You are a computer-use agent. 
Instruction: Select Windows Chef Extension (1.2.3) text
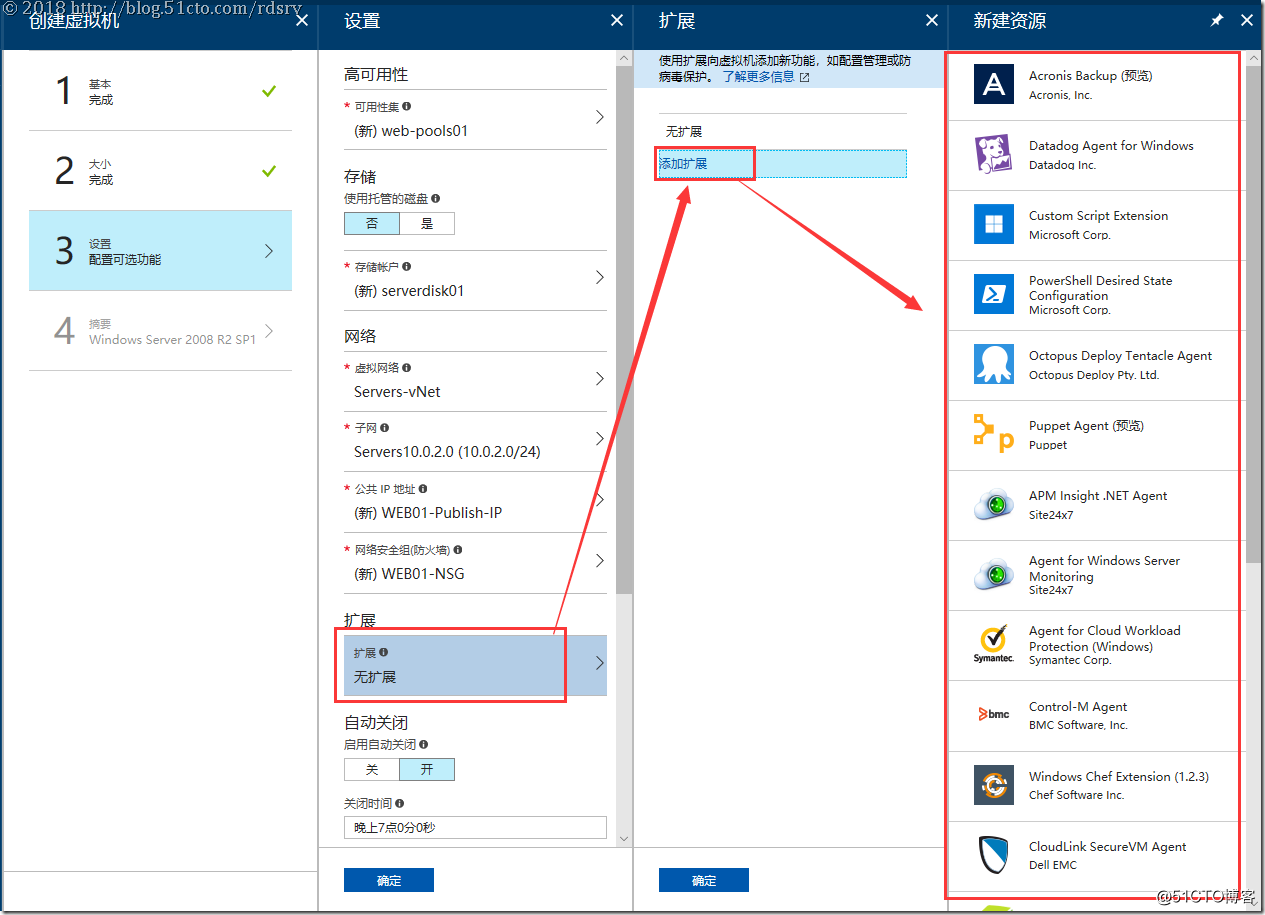pyautogui.click(x=1119, y=777)
